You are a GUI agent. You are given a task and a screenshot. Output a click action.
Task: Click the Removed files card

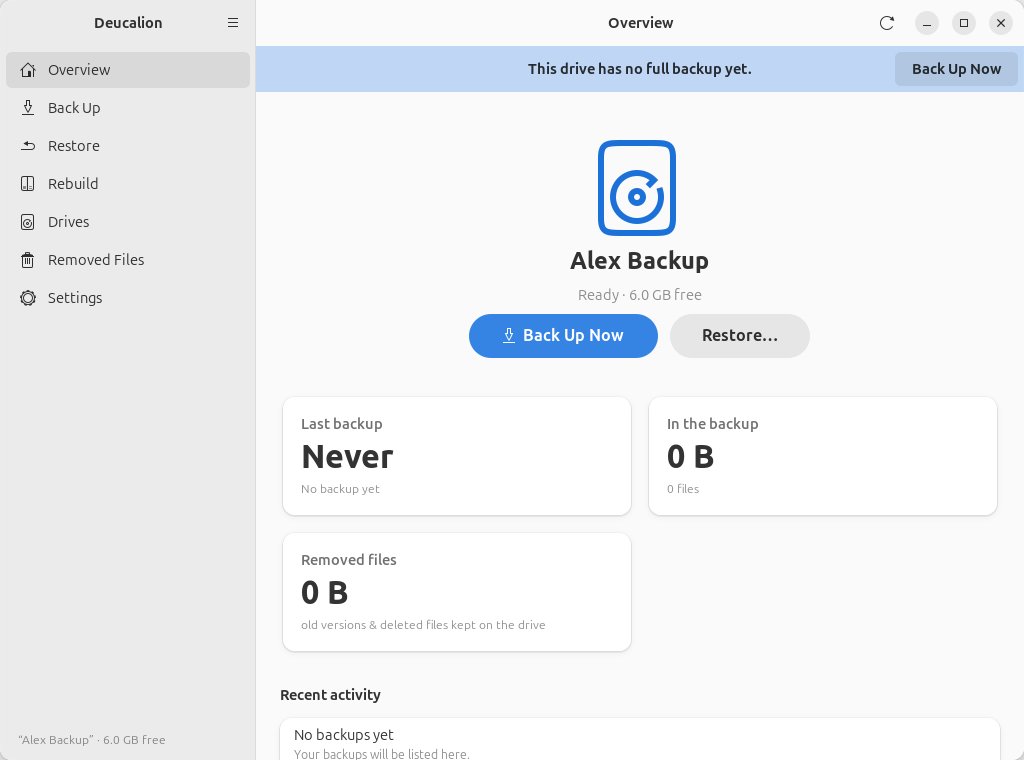[x=457, y=592]
